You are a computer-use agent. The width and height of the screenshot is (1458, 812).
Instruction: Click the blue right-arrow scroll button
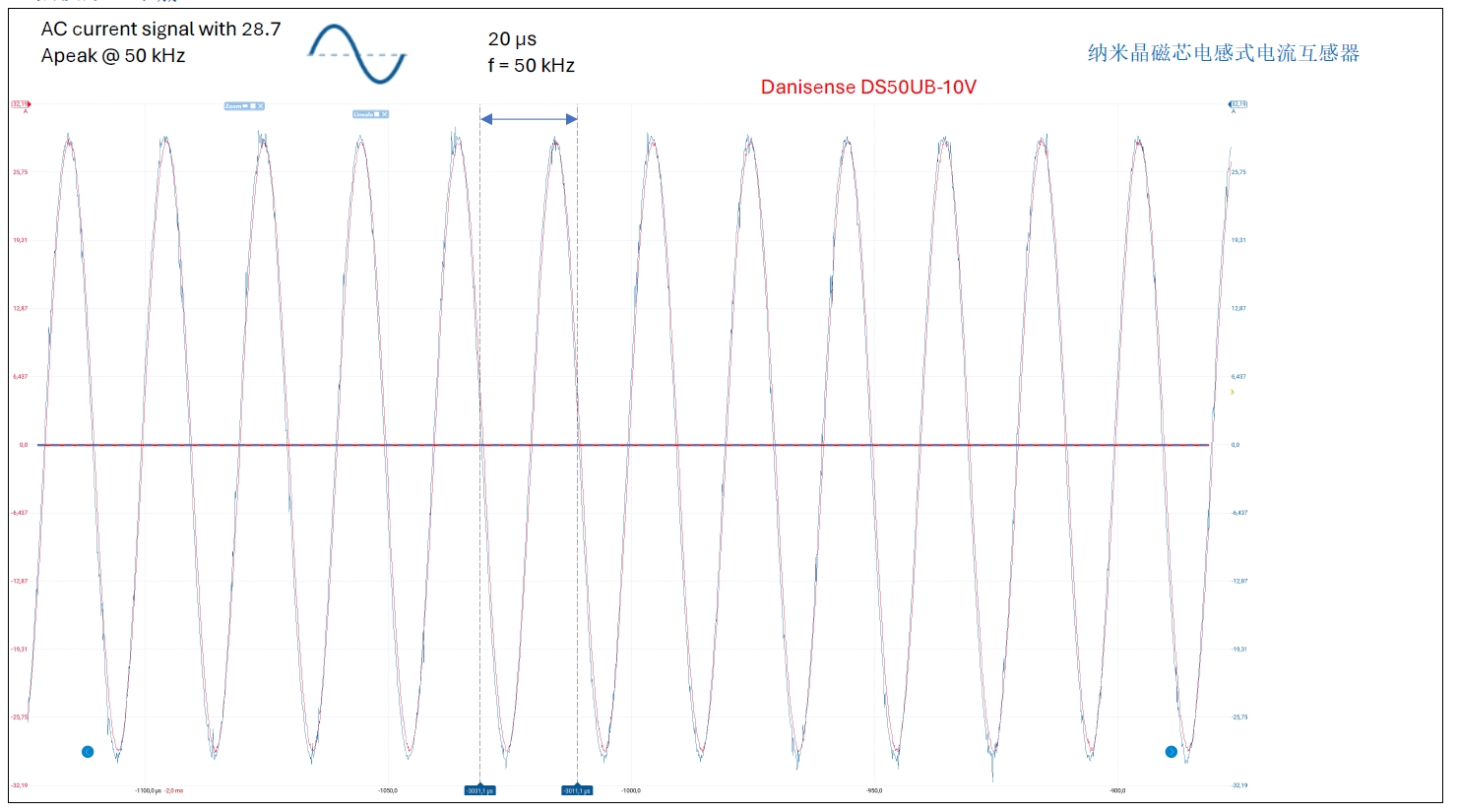pos(1172,752)
